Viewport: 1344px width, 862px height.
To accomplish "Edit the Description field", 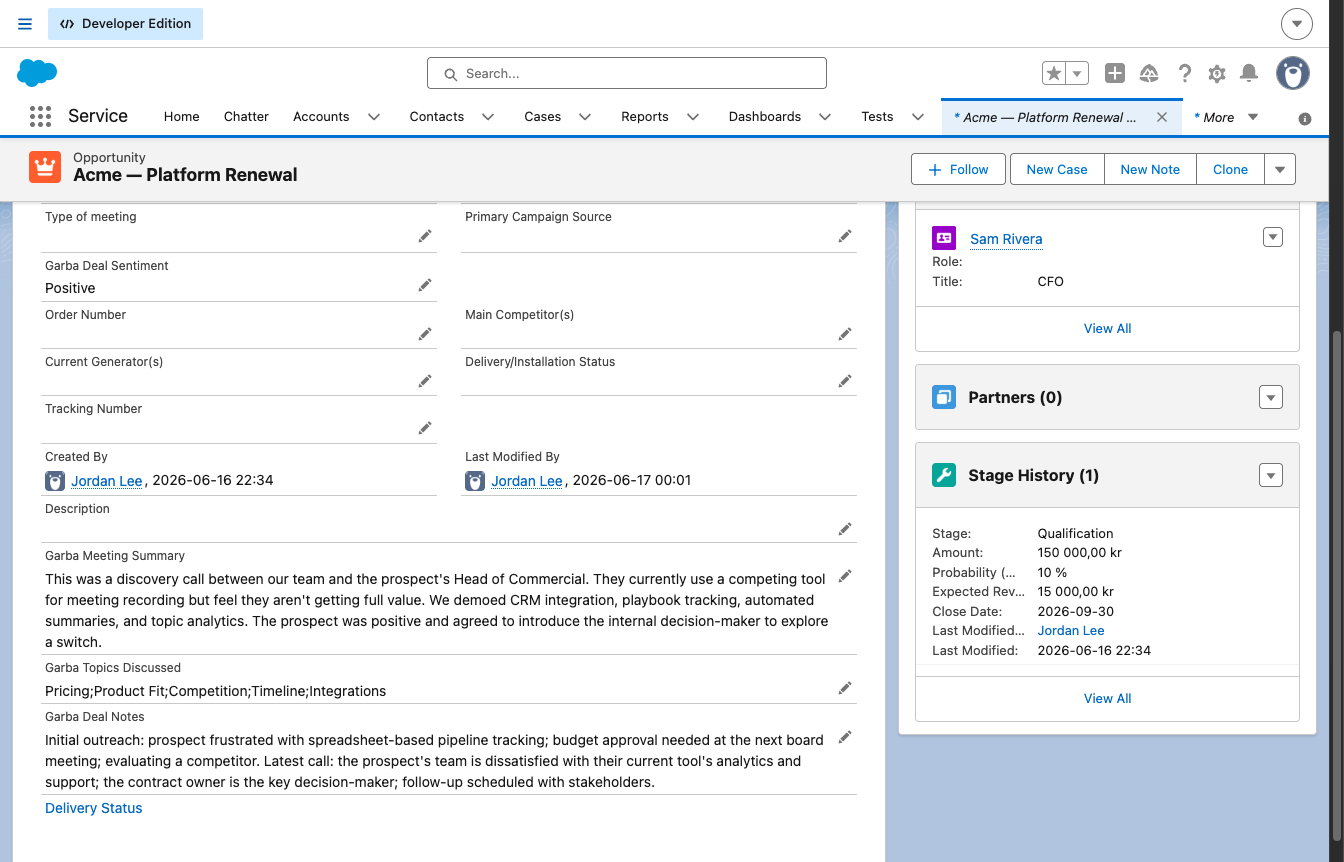I will click(x=845, y=528).
